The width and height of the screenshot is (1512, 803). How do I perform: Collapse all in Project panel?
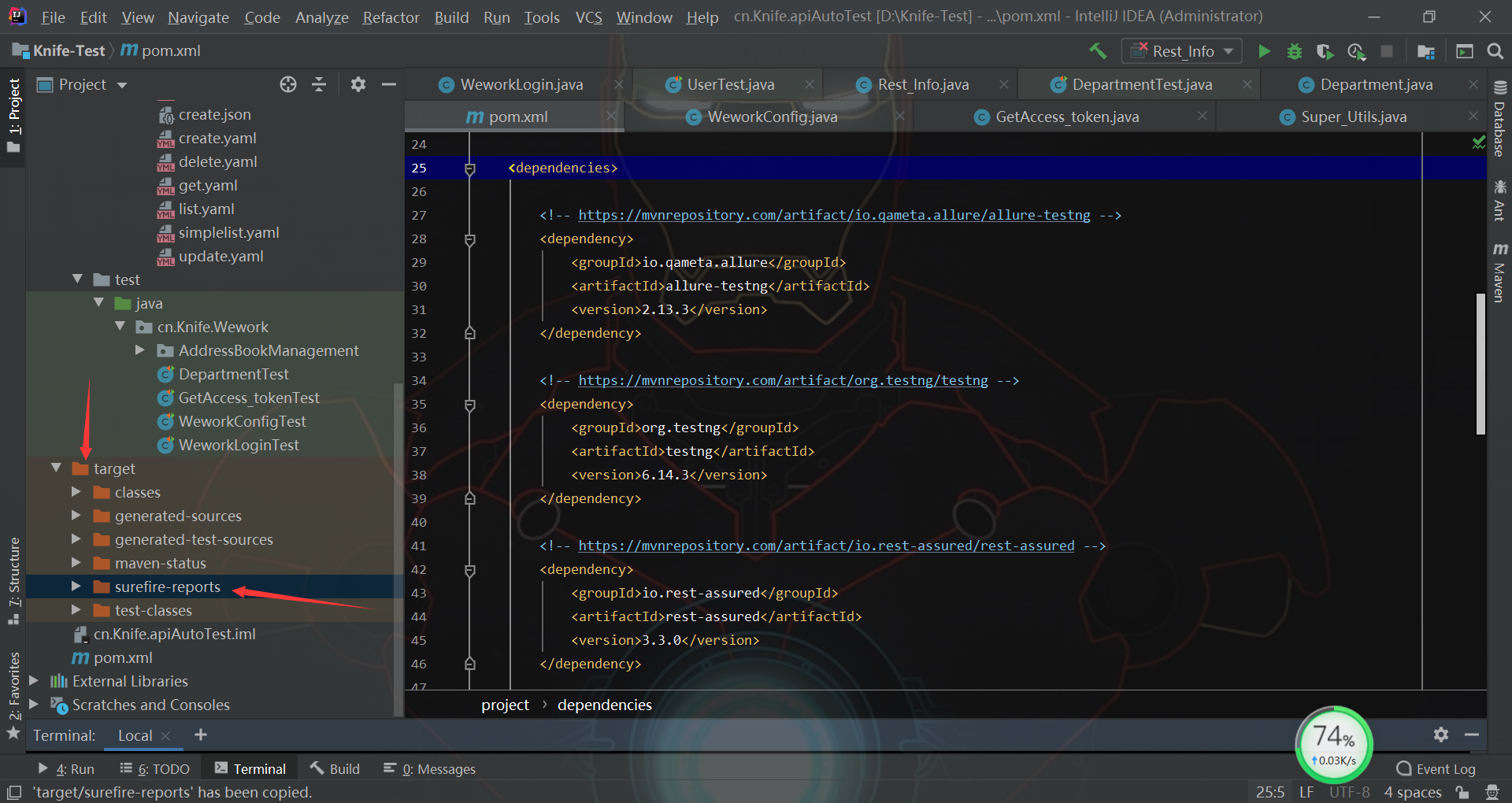pyautogui.click(x=319, y=84)
